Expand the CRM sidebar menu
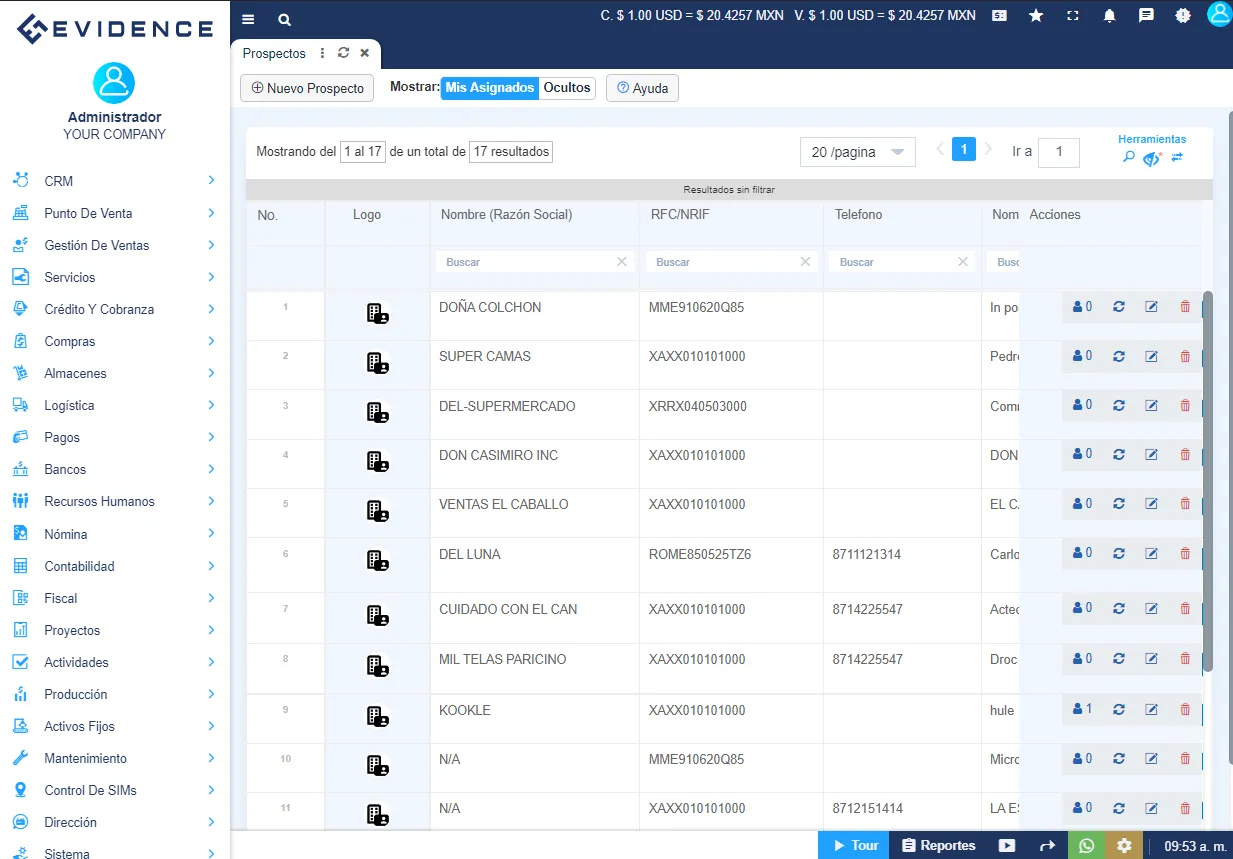 click(113, 181)
